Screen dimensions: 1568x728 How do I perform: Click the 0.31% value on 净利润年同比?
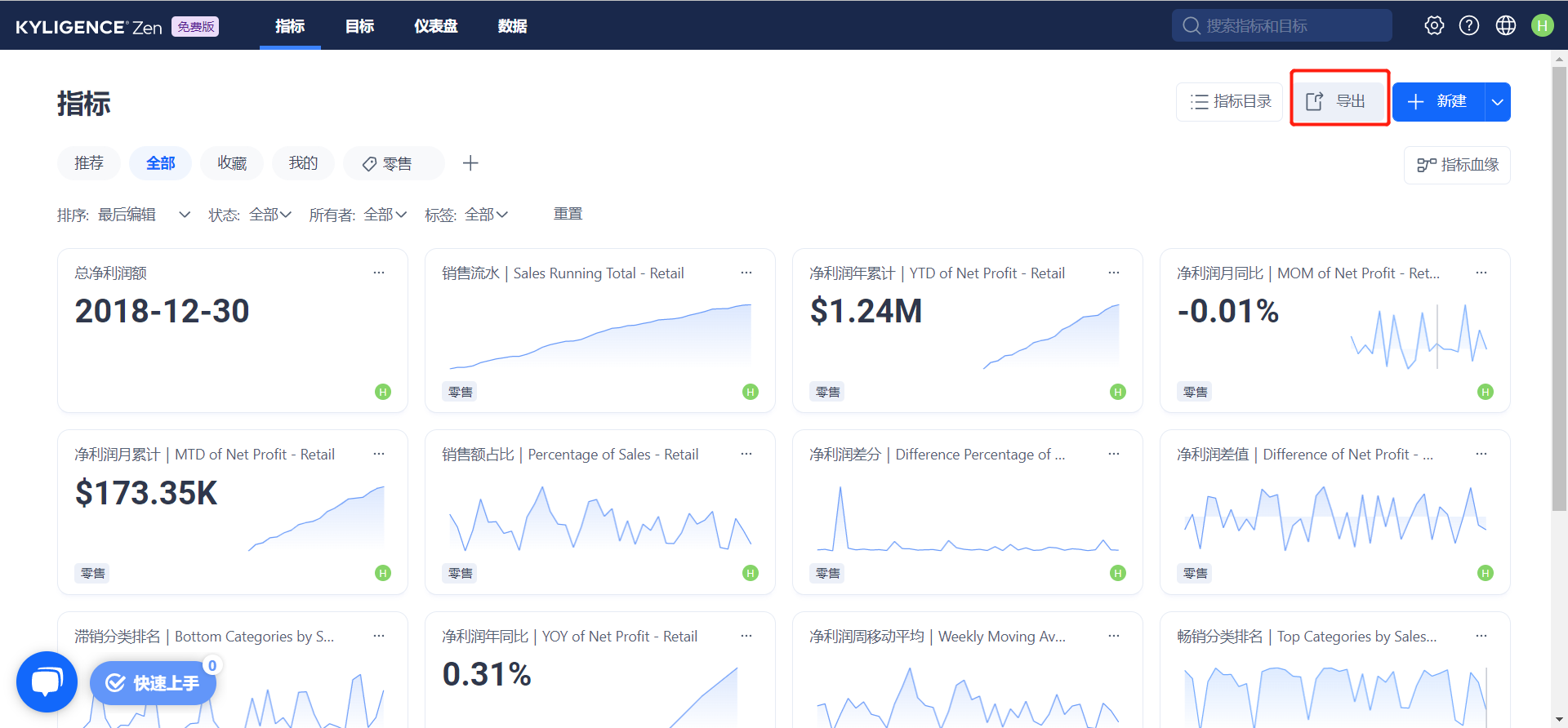click(x=487, y=674)
